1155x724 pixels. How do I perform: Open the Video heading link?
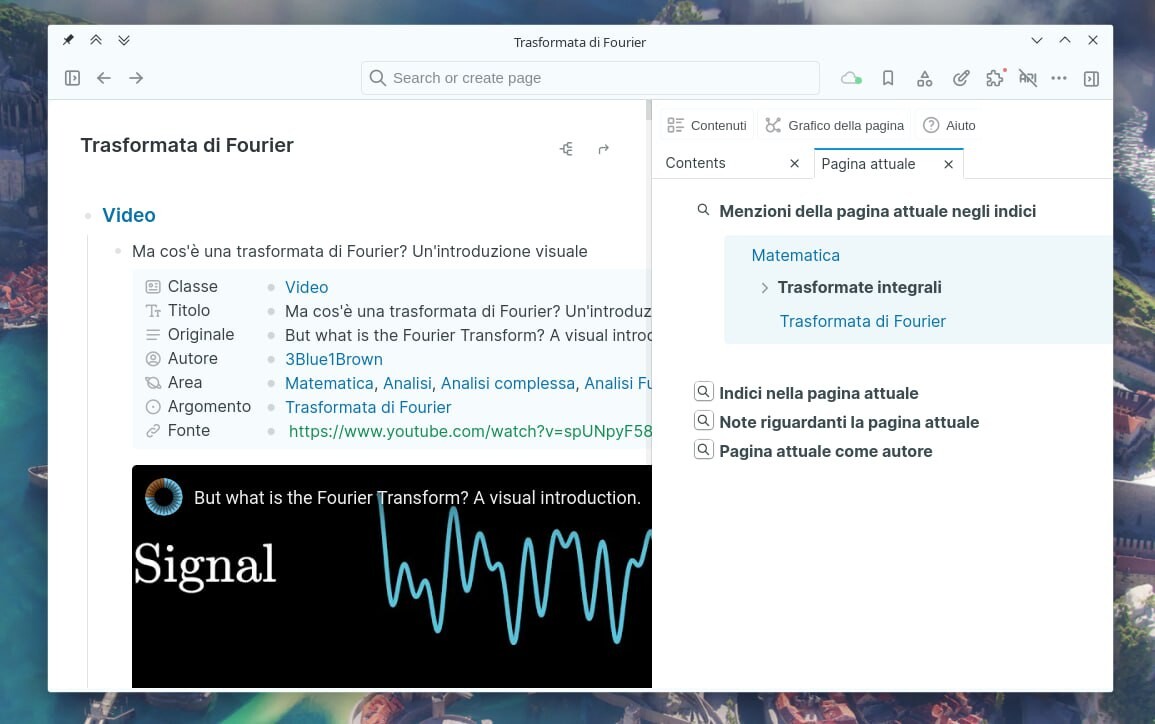[129, 215]
